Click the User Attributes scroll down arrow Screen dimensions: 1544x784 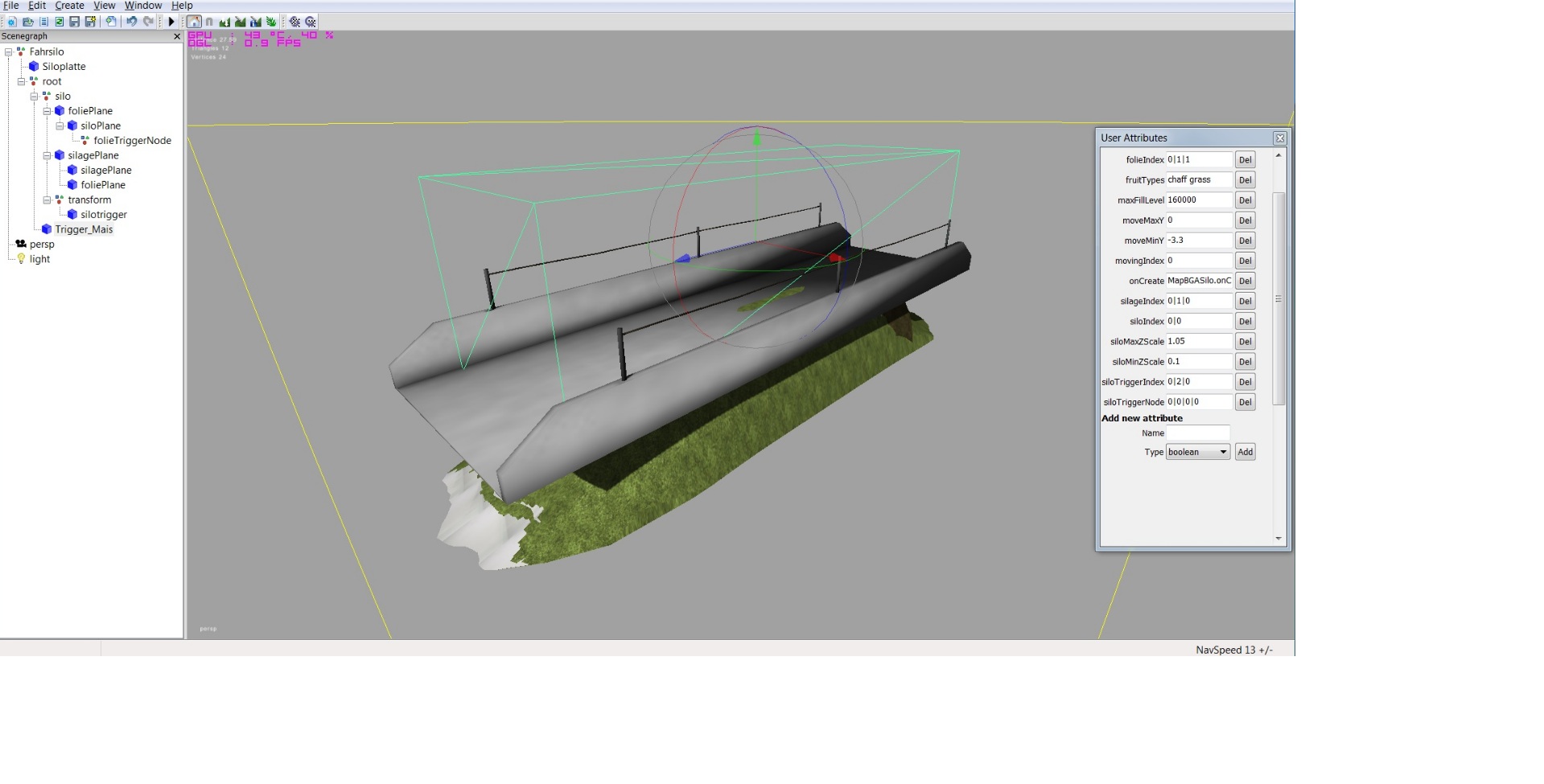(x=1278, y=538)
